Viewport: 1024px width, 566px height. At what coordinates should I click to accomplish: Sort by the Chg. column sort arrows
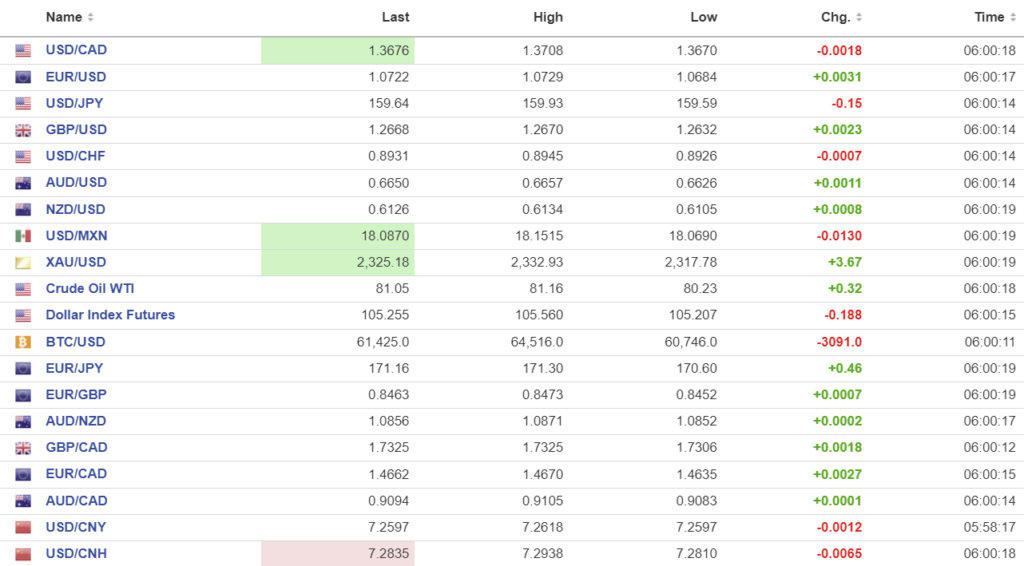pyautogui.click(x=860, y=17)
